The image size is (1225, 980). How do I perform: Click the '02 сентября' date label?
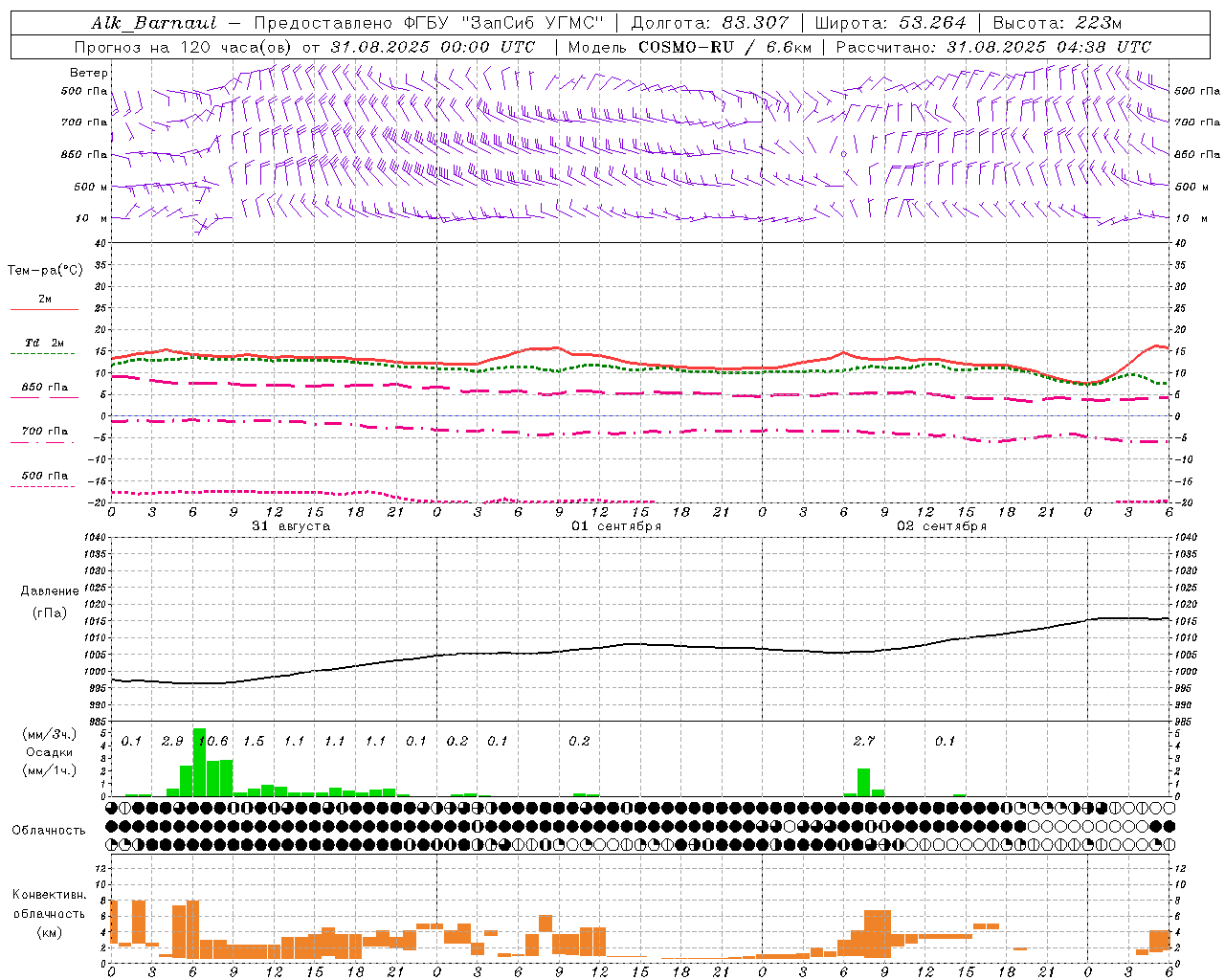point(942,526)
